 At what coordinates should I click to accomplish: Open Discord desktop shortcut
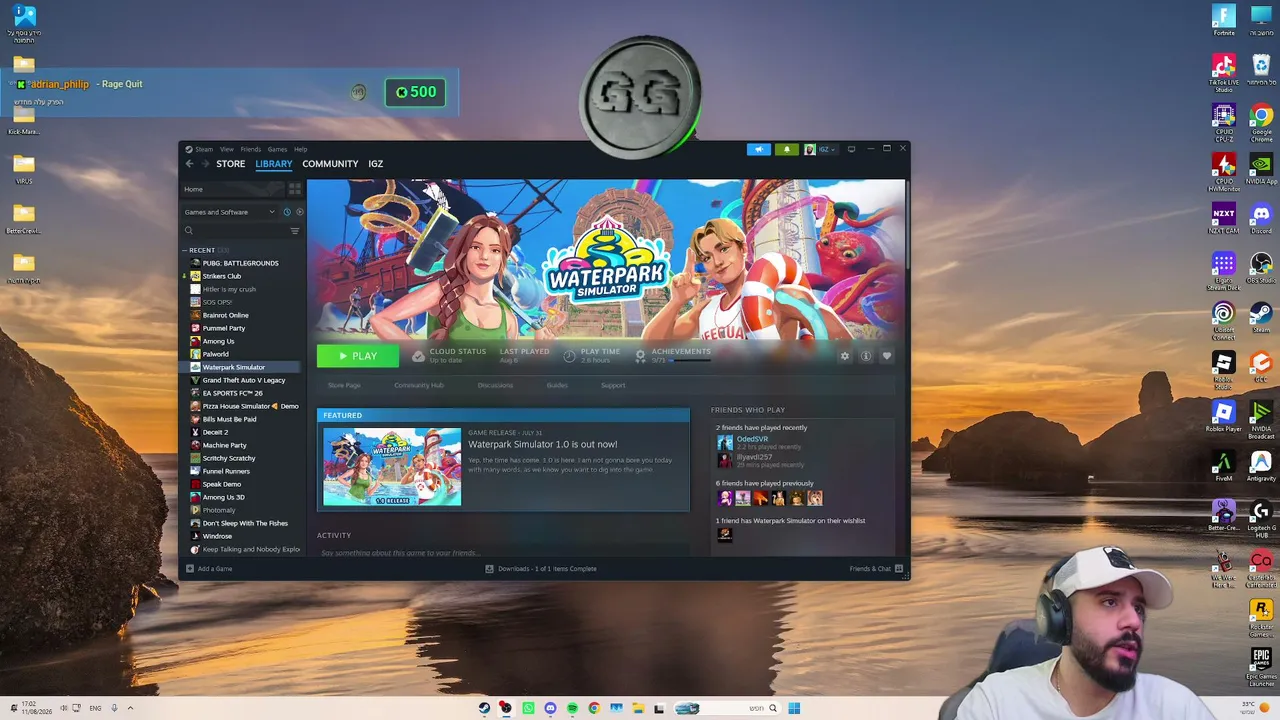point(1261,218)
